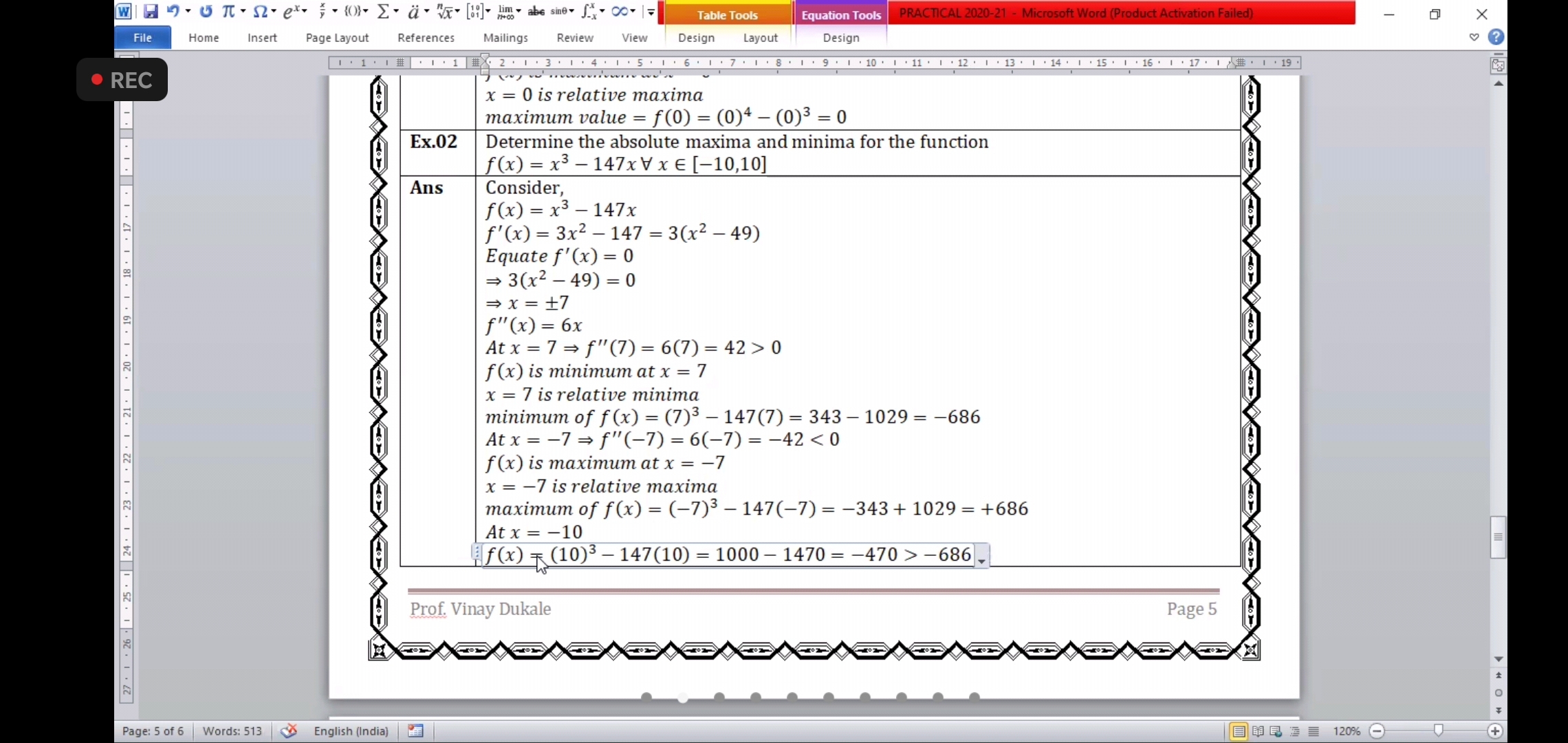The width and height of the screenshot is (1568, 743).
Task: Switch to Print Layout view
Action: (x=1239, y=731)
